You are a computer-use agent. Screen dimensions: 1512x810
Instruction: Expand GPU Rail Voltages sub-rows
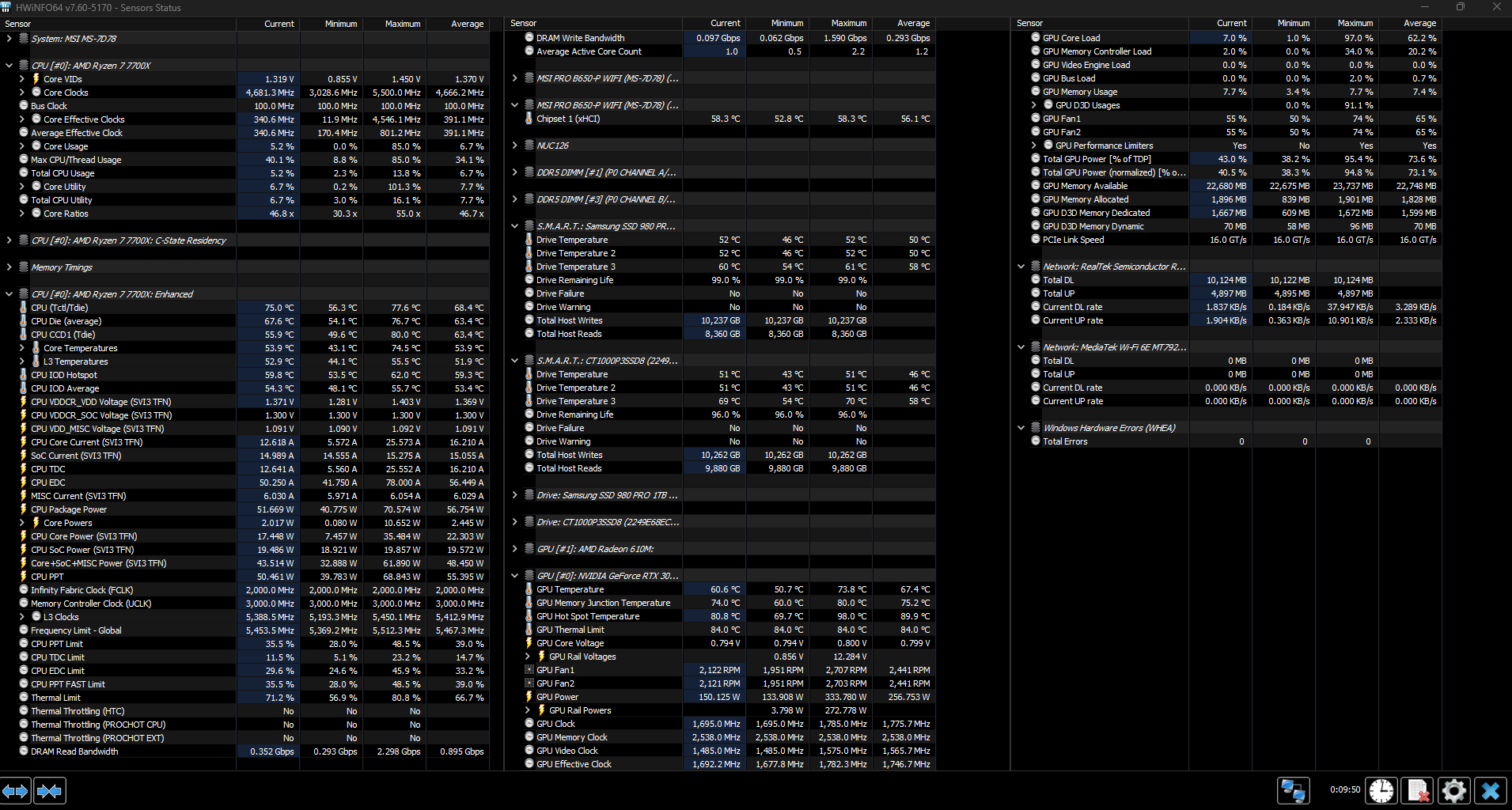(527, 657)
